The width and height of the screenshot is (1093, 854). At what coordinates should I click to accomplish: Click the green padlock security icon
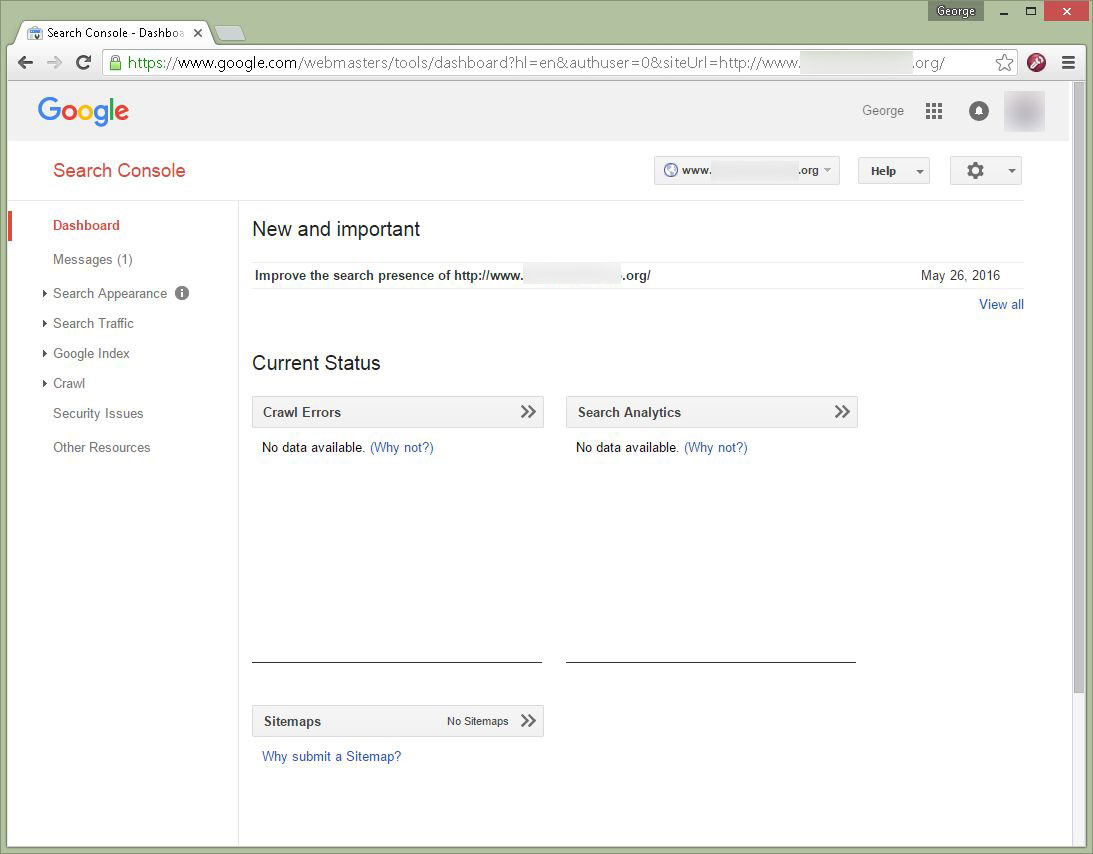(x=115, y=63)
